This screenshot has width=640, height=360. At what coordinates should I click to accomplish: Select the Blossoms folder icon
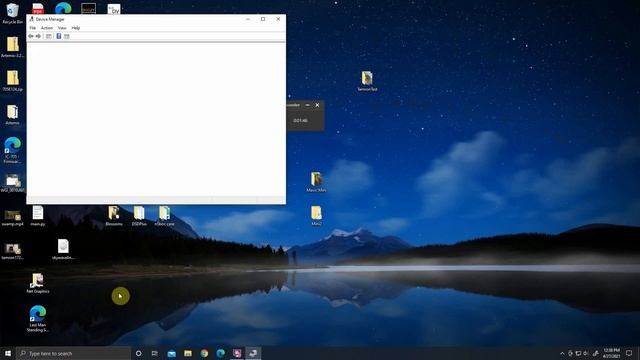[x=114, y=216]
